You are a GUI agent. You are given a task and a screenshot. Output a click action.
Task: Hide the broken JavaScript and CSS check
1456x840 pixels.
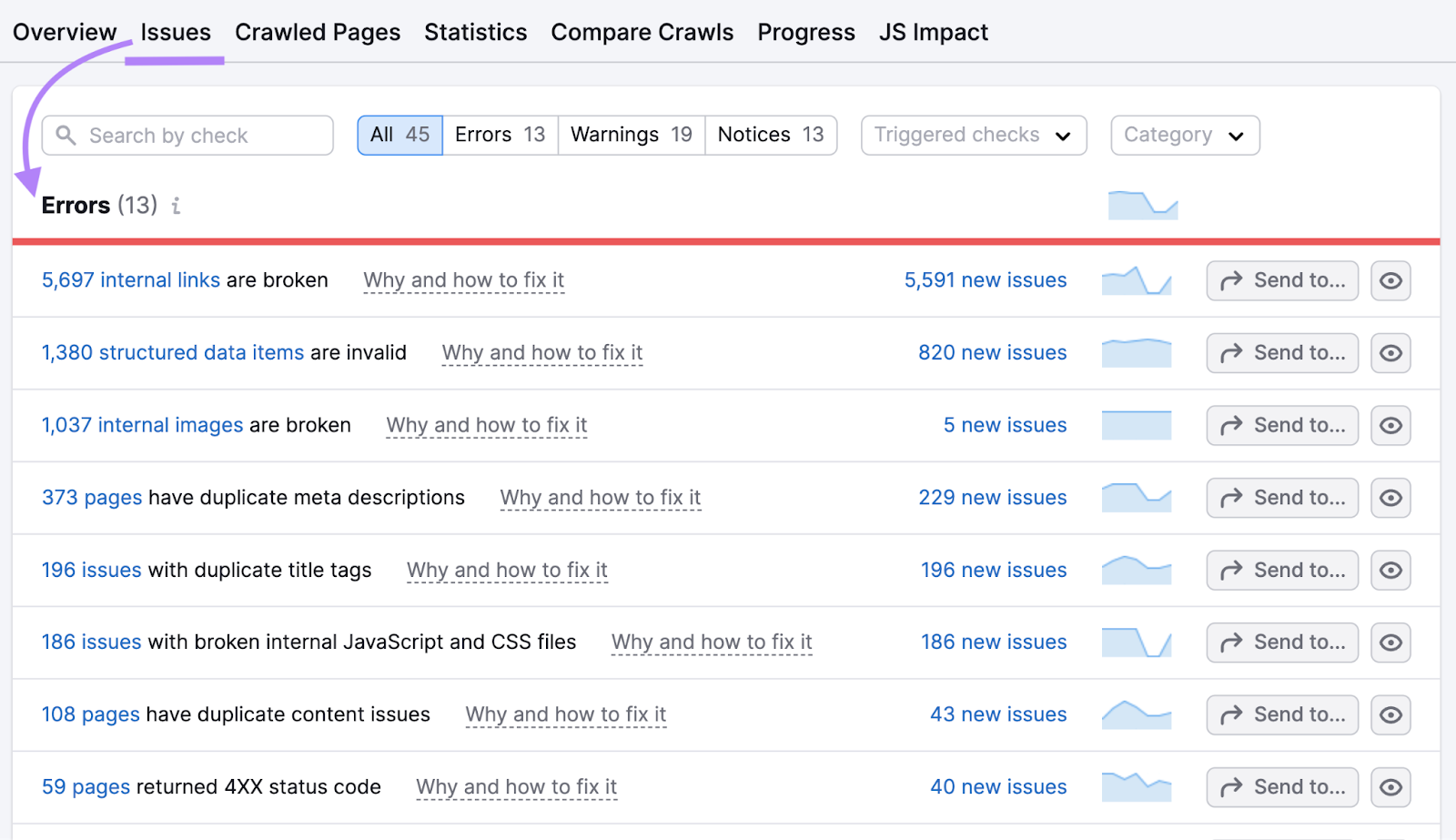click(x=1390, y=643)
